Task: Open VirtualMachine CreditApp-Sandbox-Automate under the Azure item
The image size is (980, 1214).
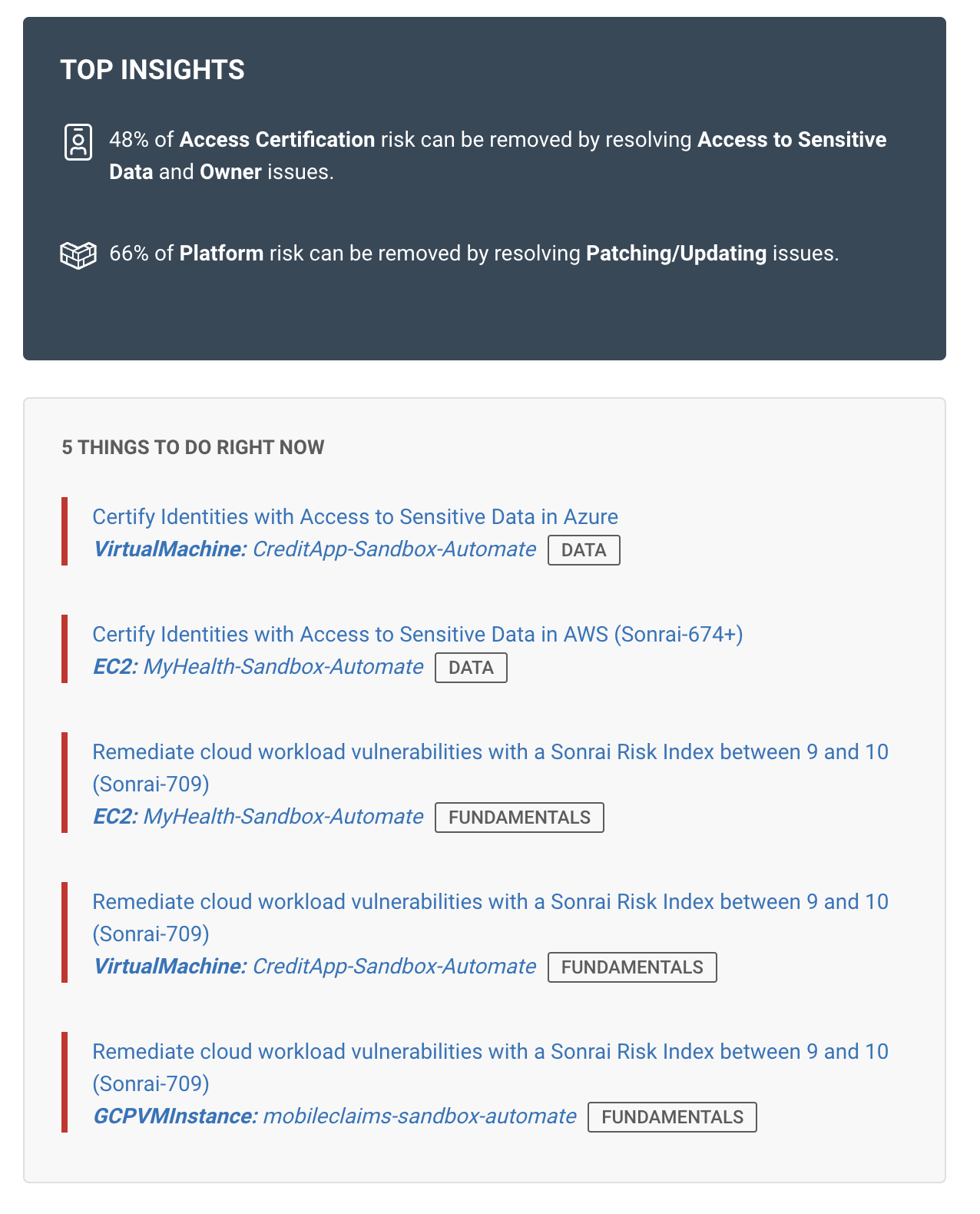Action: coord(315,549)
